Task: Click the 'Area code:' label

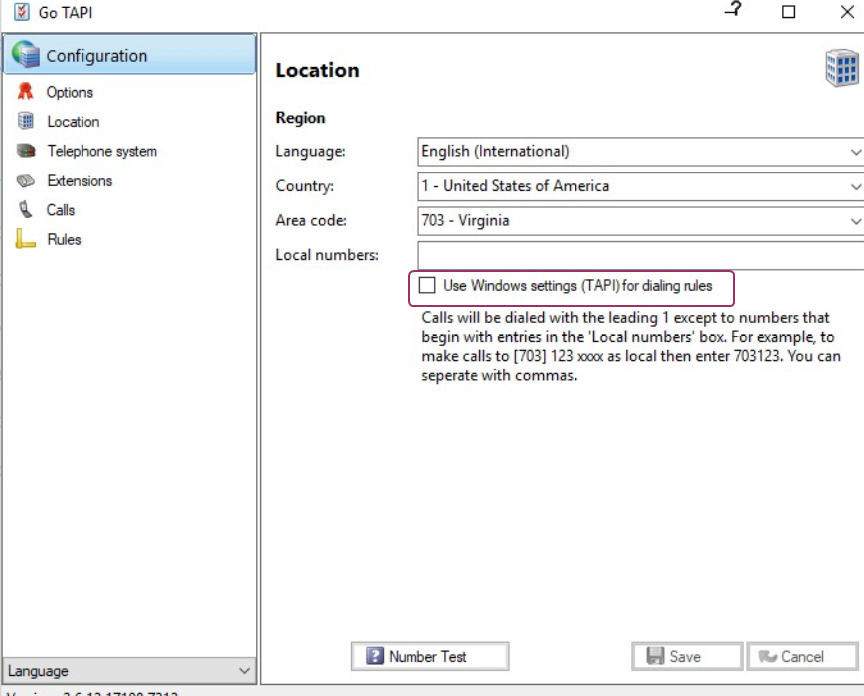Action: (x=311, y=220)
